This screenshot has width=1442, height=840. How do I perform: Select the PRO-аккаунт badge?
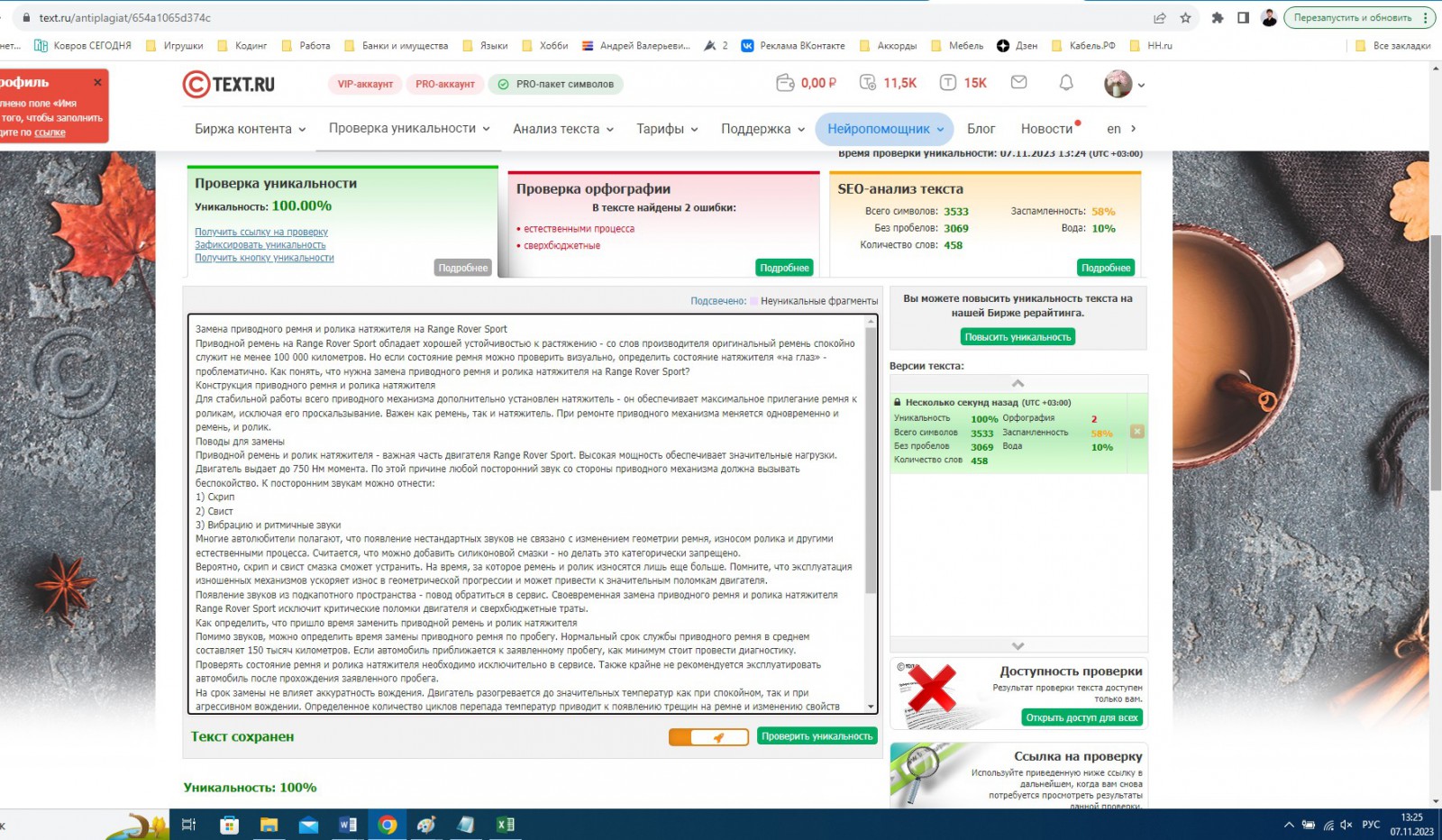445,84
